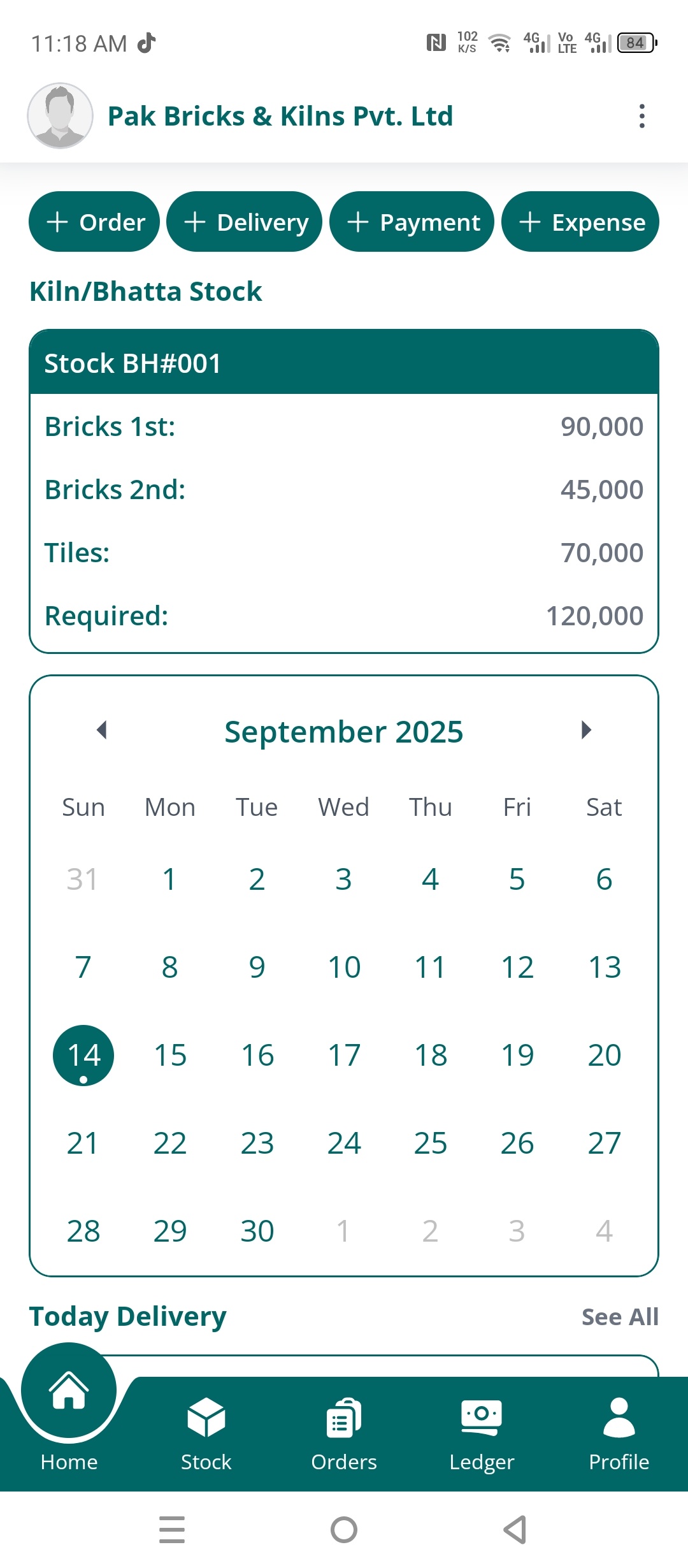Tap Android back navigation button
The width and height of the screenshot is (688, 1568).
515,1530
